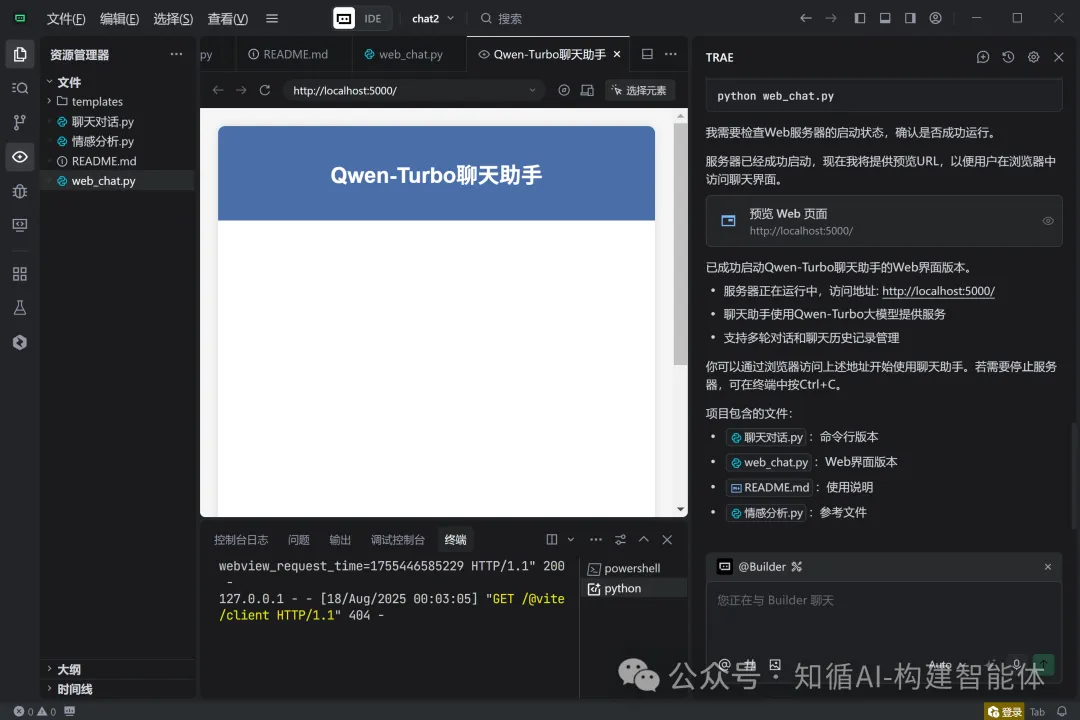This screenshot has width=1080, height=720.
Task: Open the Testing flask icon in sidebar
Action: coord(20,308)
